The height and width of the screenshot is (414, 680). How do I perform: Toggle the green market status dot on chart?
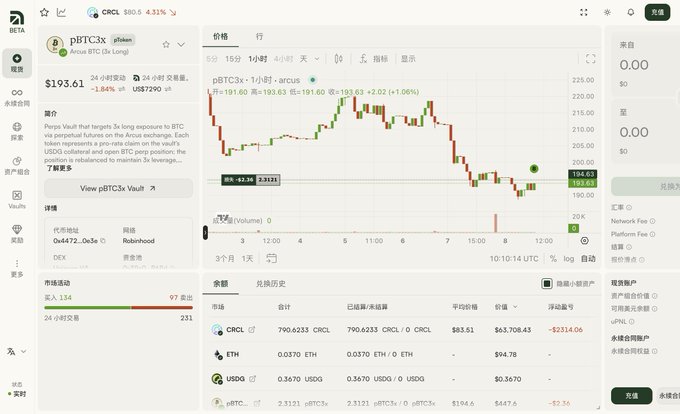click(x=312, y=80)
